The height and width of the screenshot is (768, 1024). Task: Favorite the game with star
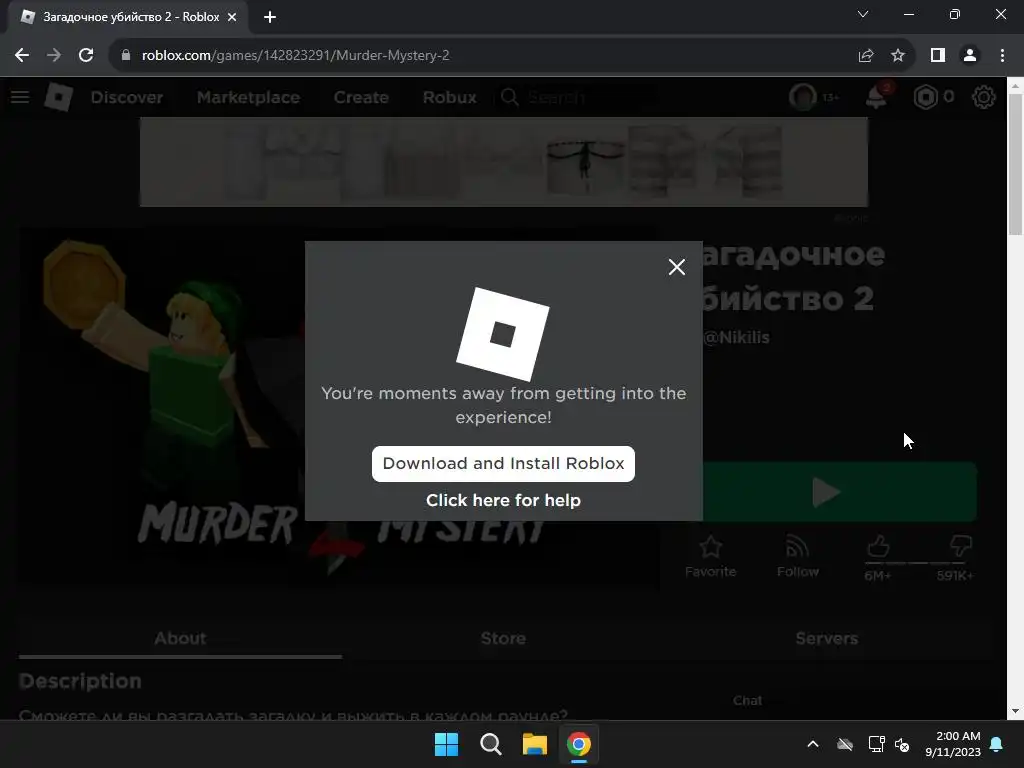tap(711, 556)
